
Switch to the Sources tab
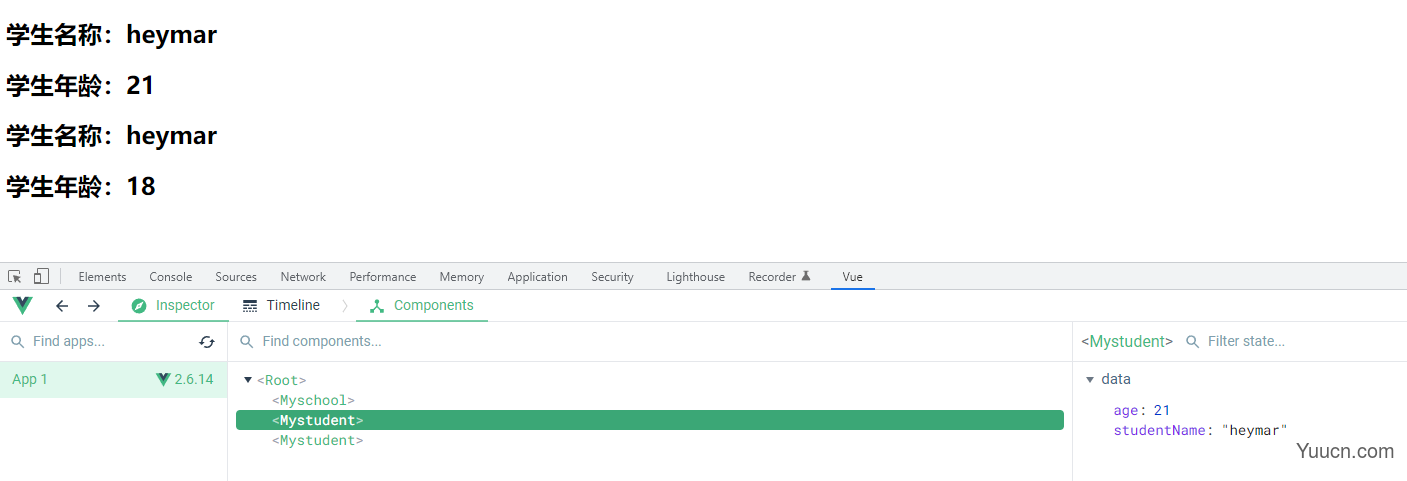[x=236, y=277]
